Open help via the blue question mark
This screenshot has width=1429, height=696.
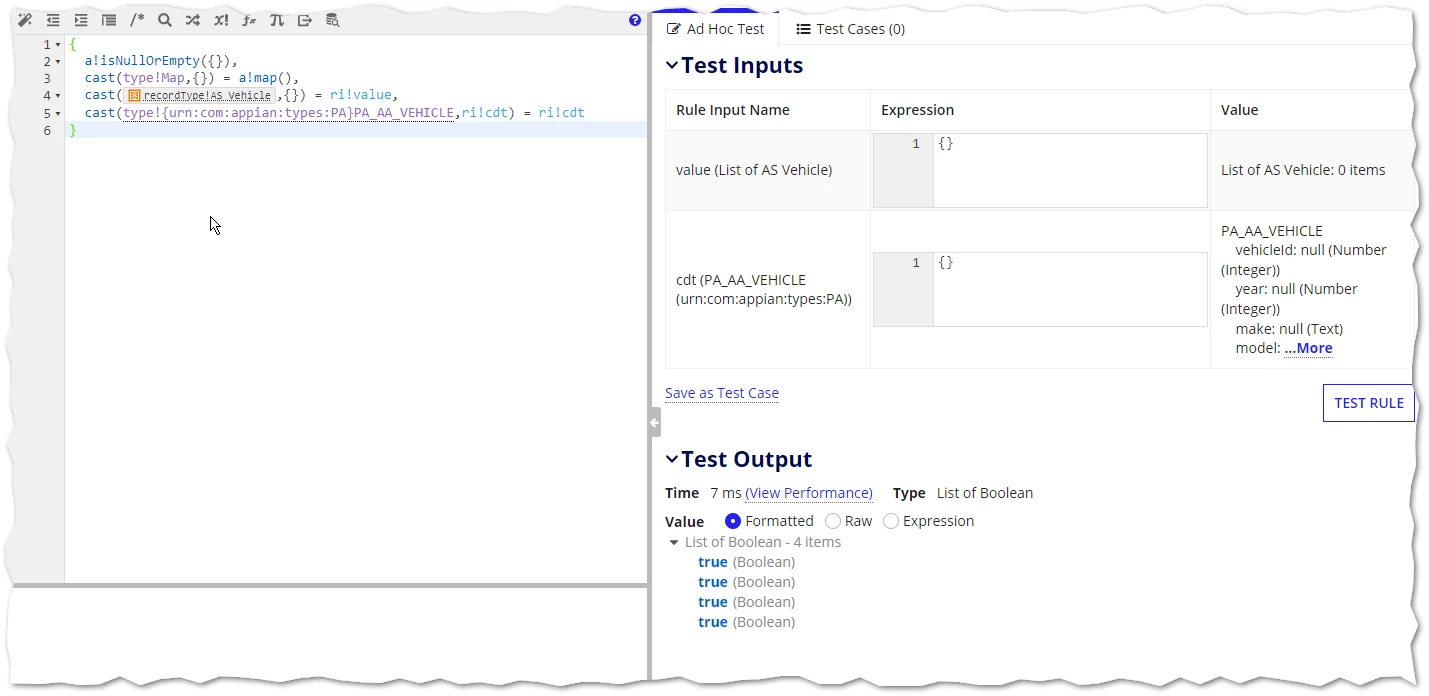635,20
